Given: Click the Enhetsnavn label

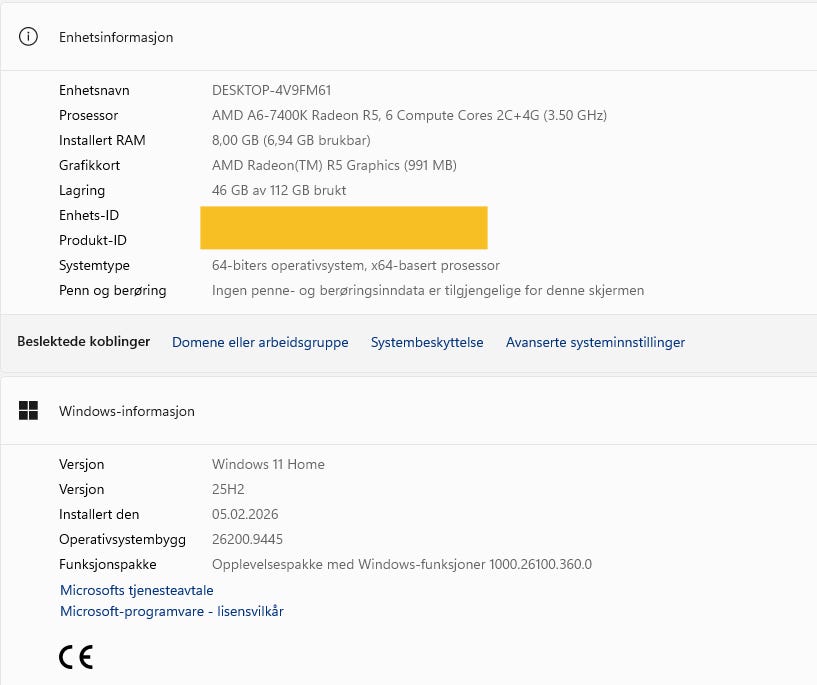Looking at the screenshot, I should point(94,90).
